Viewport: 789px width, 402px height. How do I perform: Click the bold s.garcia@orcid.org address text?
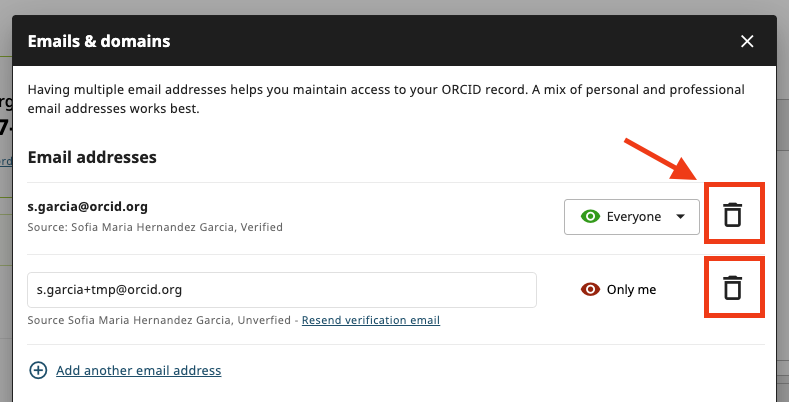point(88,207)
